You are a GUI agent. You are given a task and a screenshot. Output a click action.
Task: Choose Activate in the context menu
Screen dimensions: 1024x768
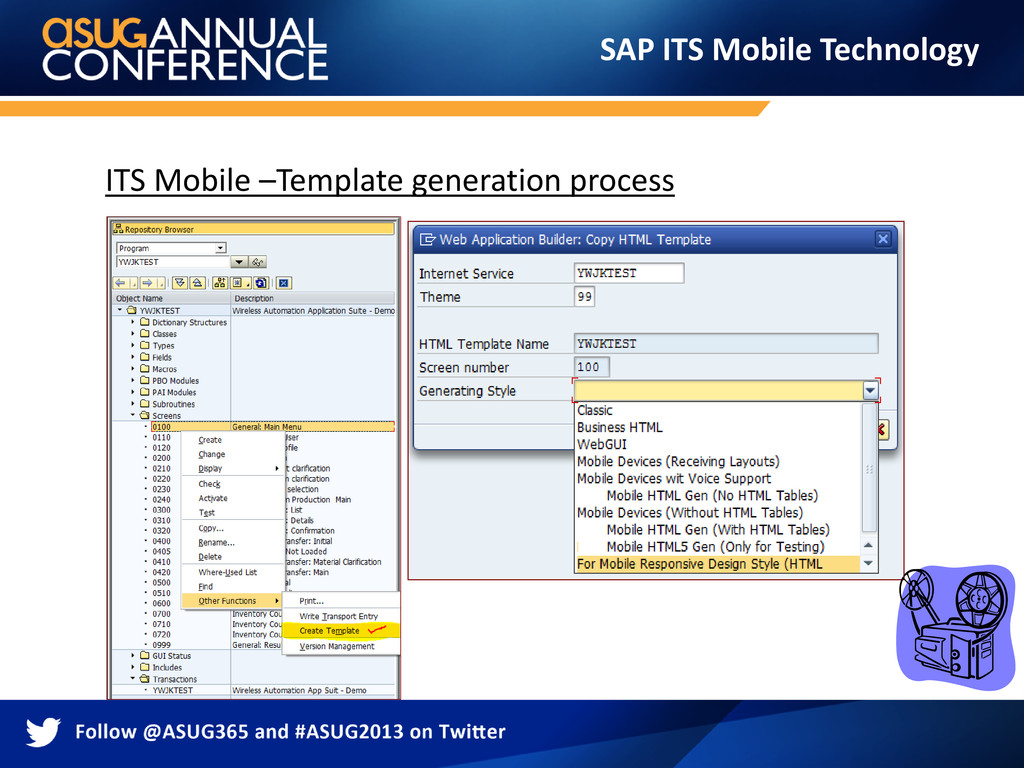tap(232, 498)
